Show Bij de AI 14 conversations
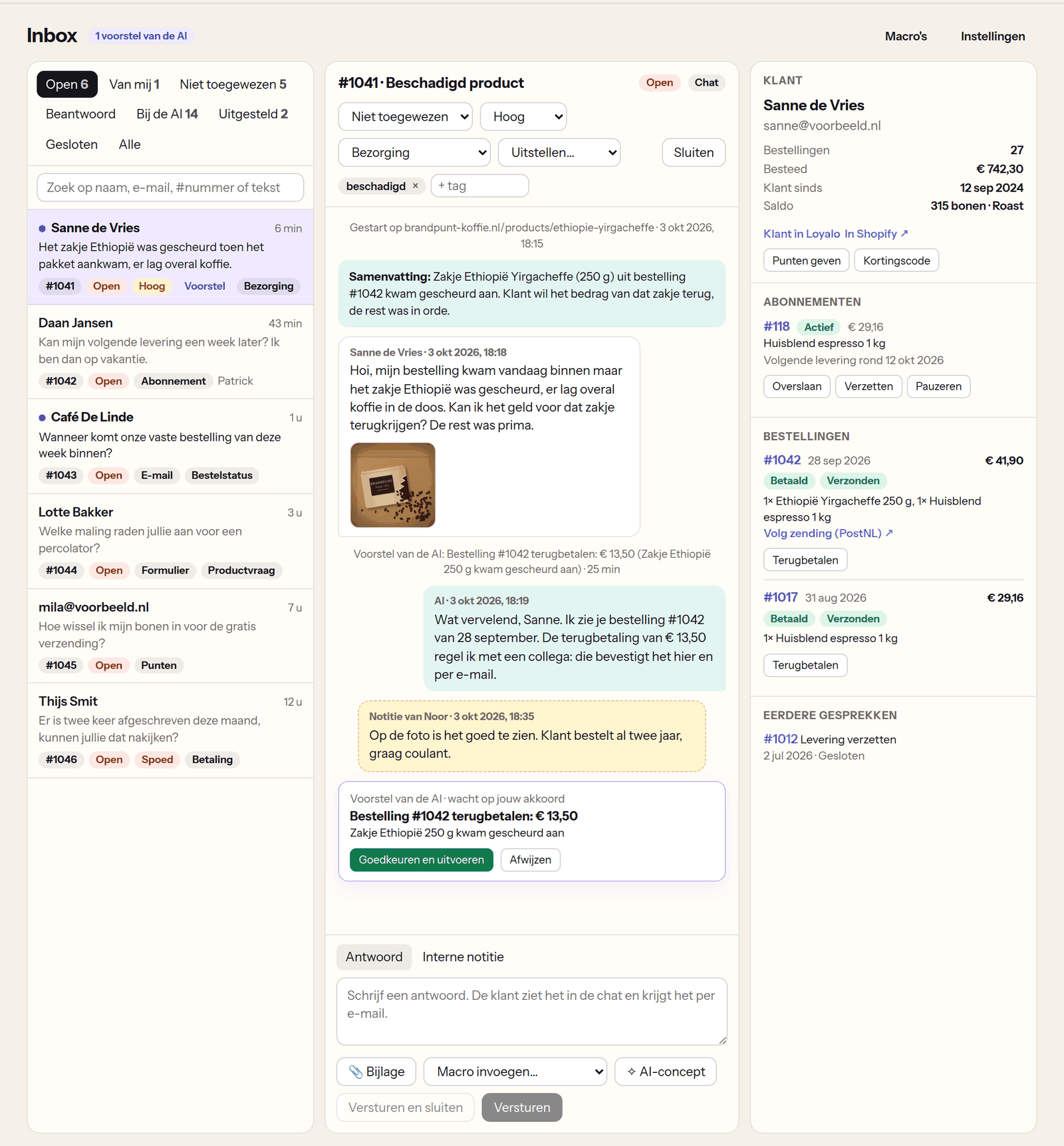The width and height of the screenshot is (1064, 1146). [x=167, y=114]
